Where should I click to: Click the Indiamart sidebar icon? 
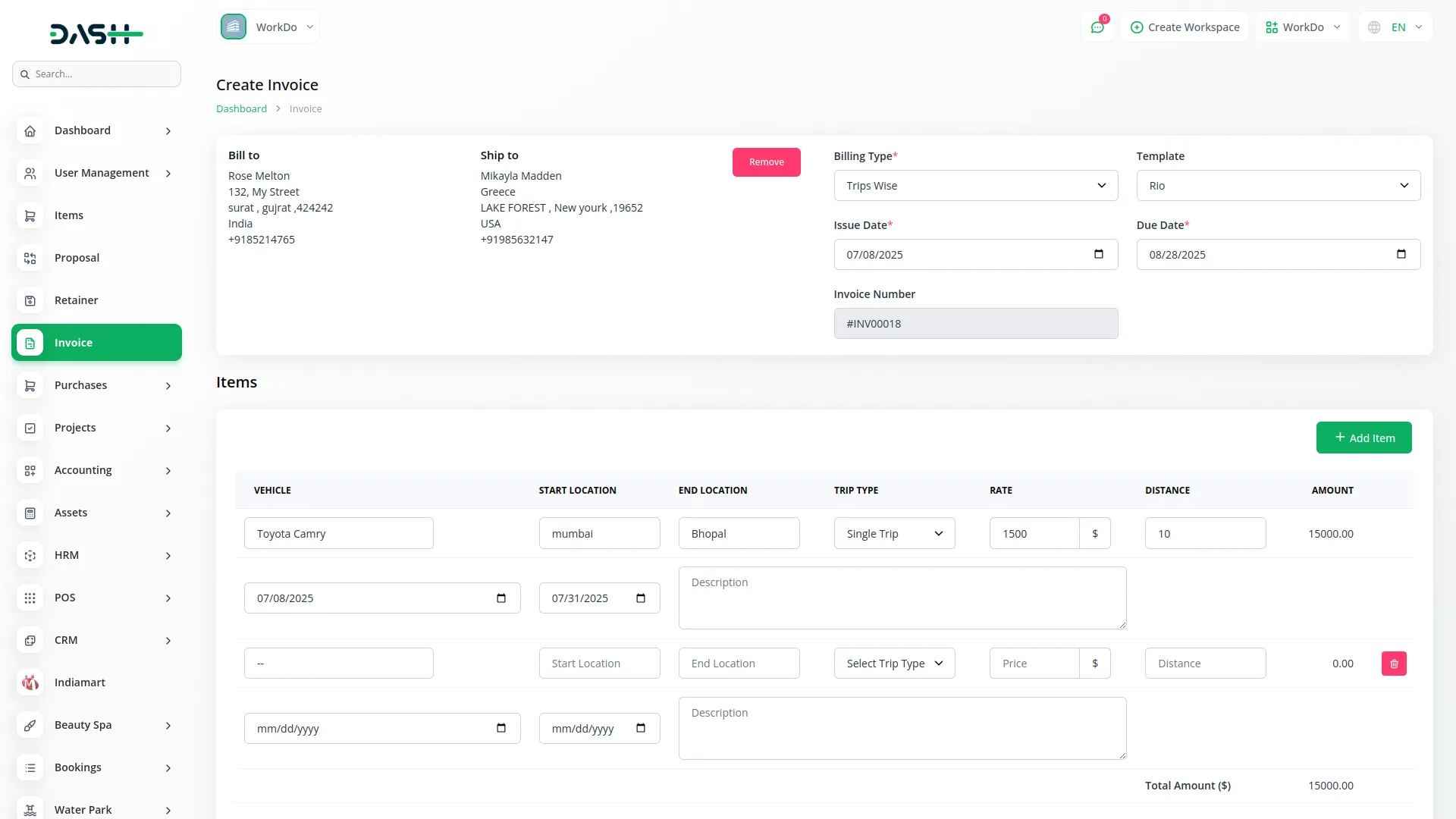click(30, 682)
